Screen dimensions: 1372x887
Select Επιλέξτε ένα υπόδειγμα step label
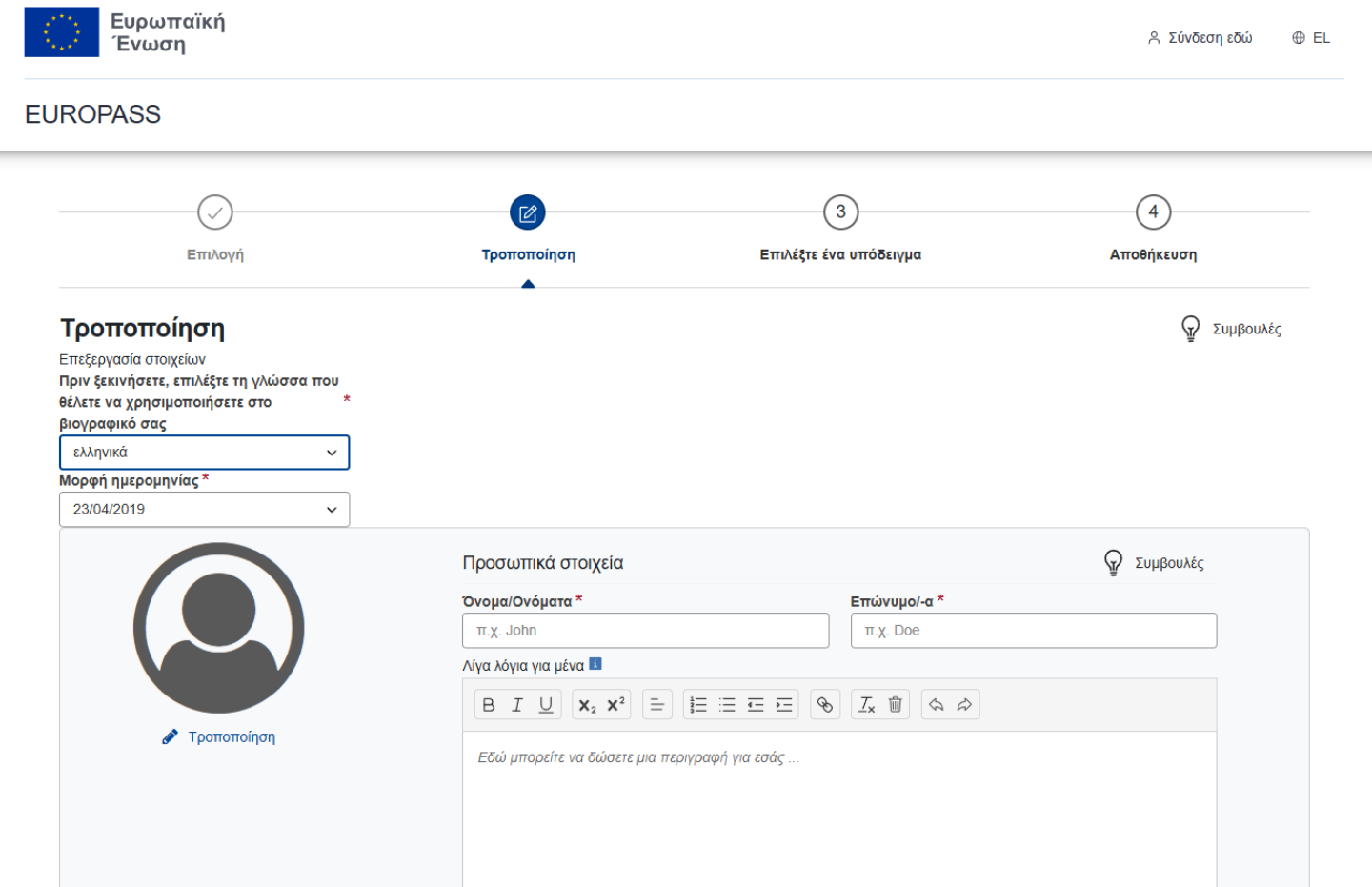[840, 255]
